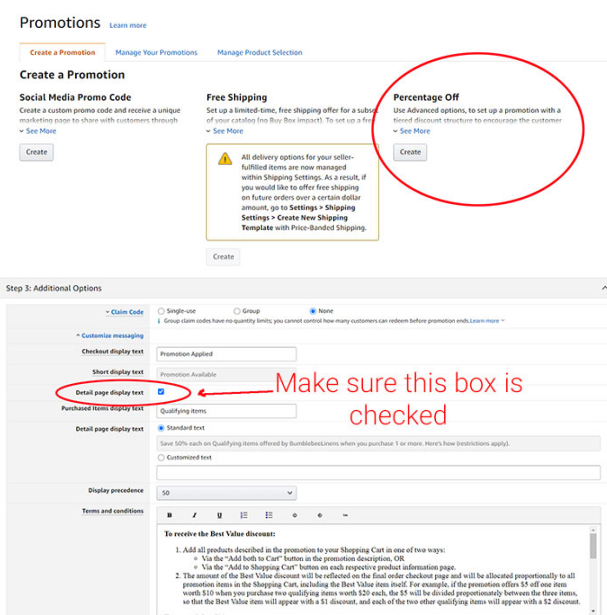Click Create under Percentage Off
Screen dimensions: 607x615
click(410, 152)
